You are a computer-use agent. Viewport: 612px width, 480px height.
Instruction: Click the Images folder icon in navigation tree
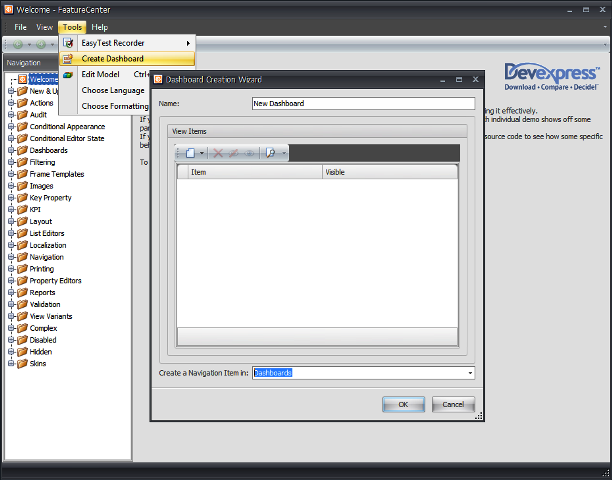(x=23, y=186)
